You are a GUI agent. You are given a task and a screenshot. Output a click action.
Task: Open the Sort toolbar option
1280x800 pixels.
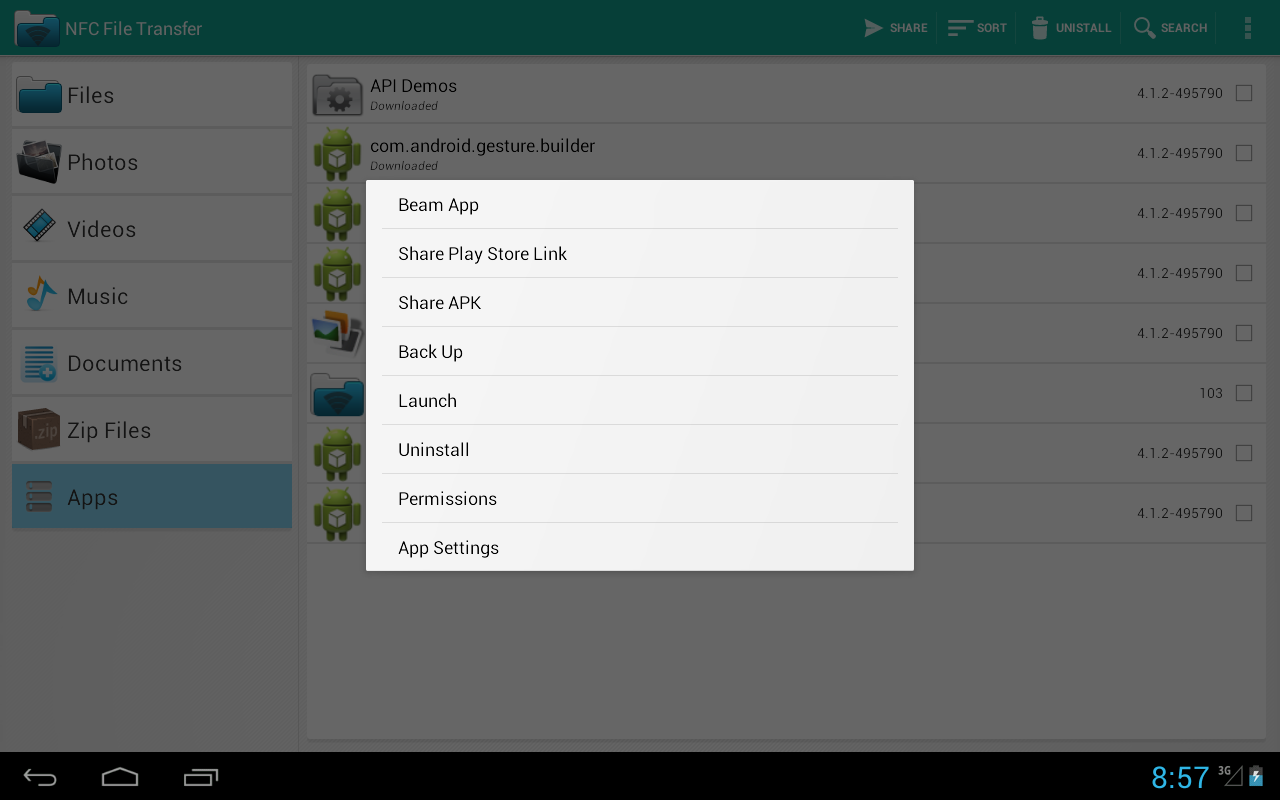tap(977, 28)
